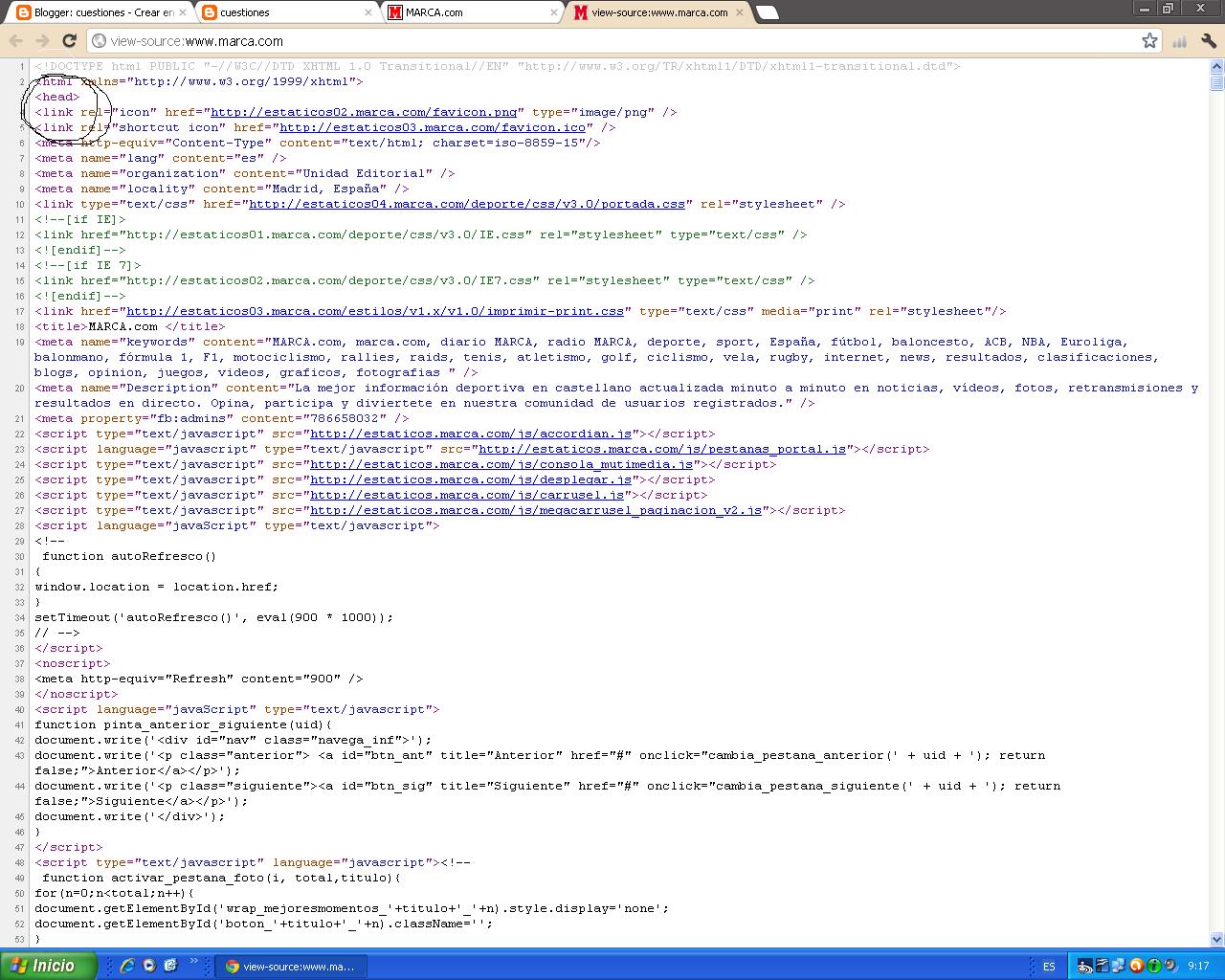The image size is (1225, 980).
Task: Click the scrollbar up arrow
Action: [1216, 67]
